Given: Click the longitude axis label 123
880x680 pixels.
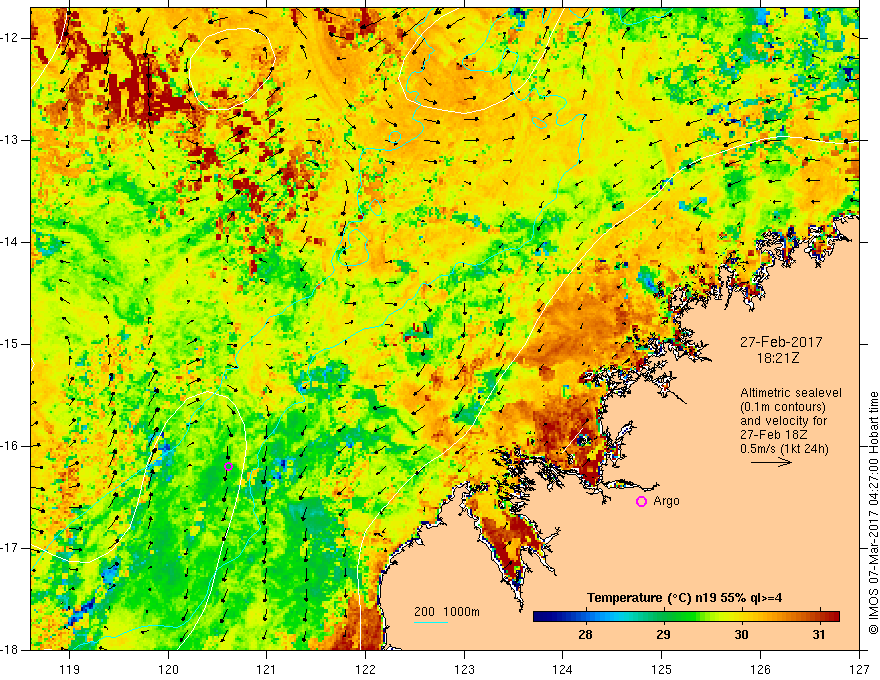Looking at the screenshot, I should 464,669.
